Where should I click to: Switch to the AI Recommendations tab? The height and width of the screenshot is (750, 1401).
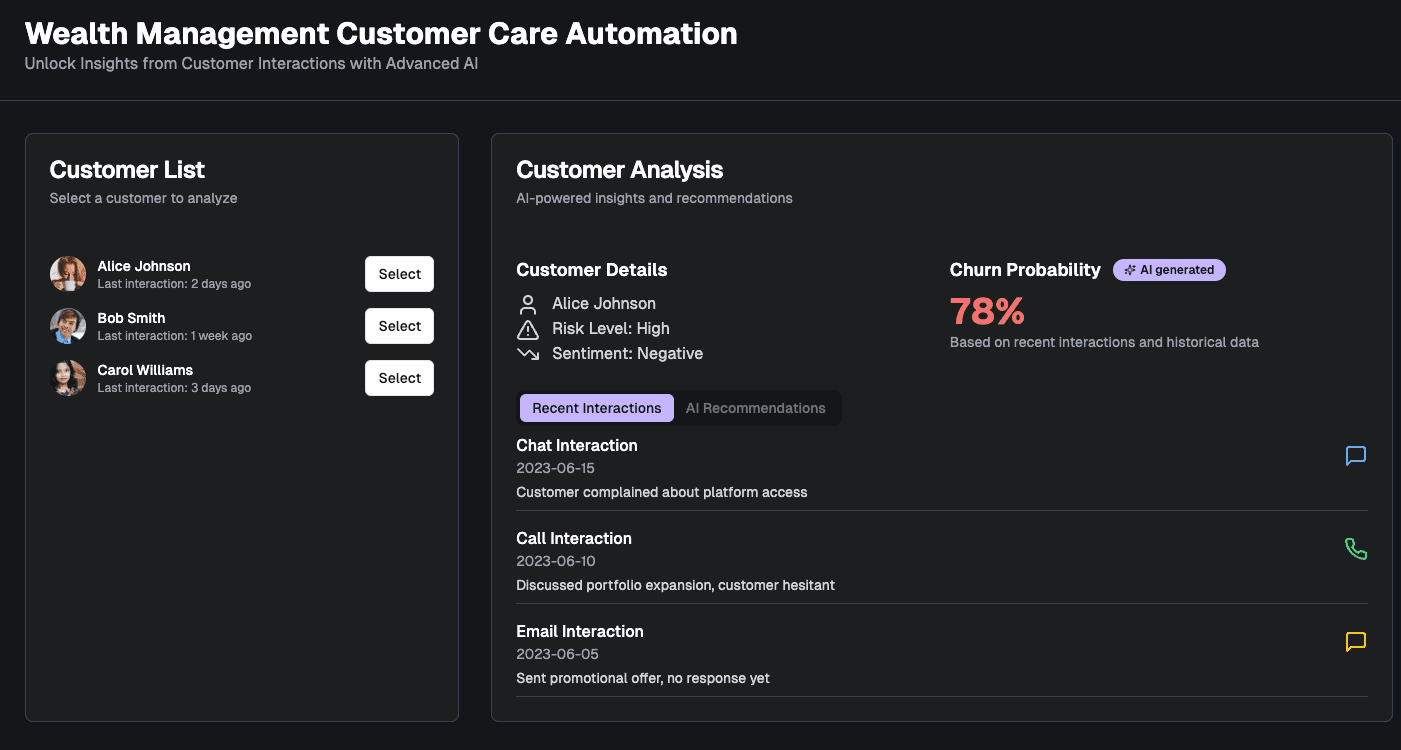(x=756, y=407)
